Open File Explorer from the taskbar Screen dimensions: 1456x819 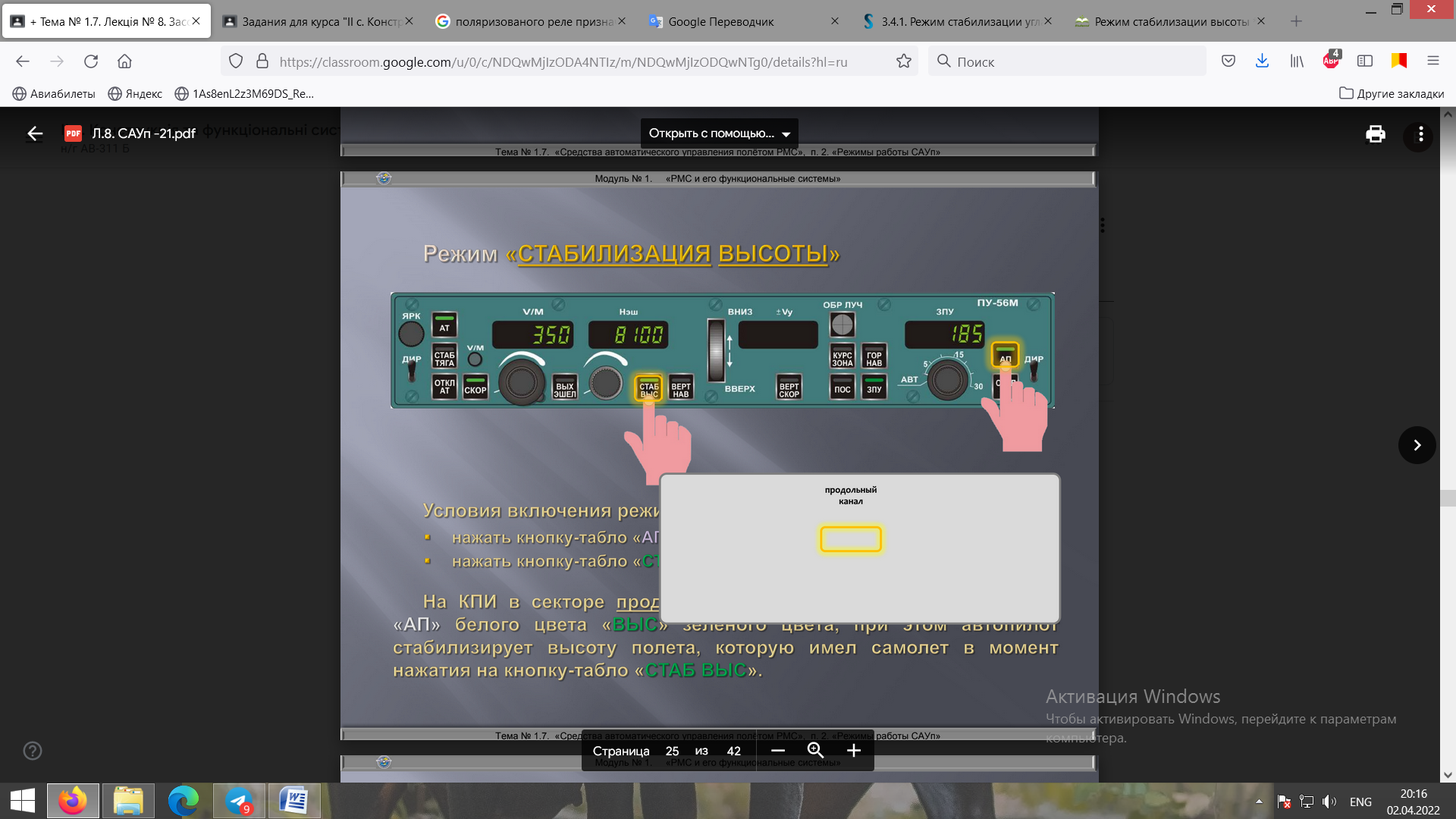pos(128,801)
